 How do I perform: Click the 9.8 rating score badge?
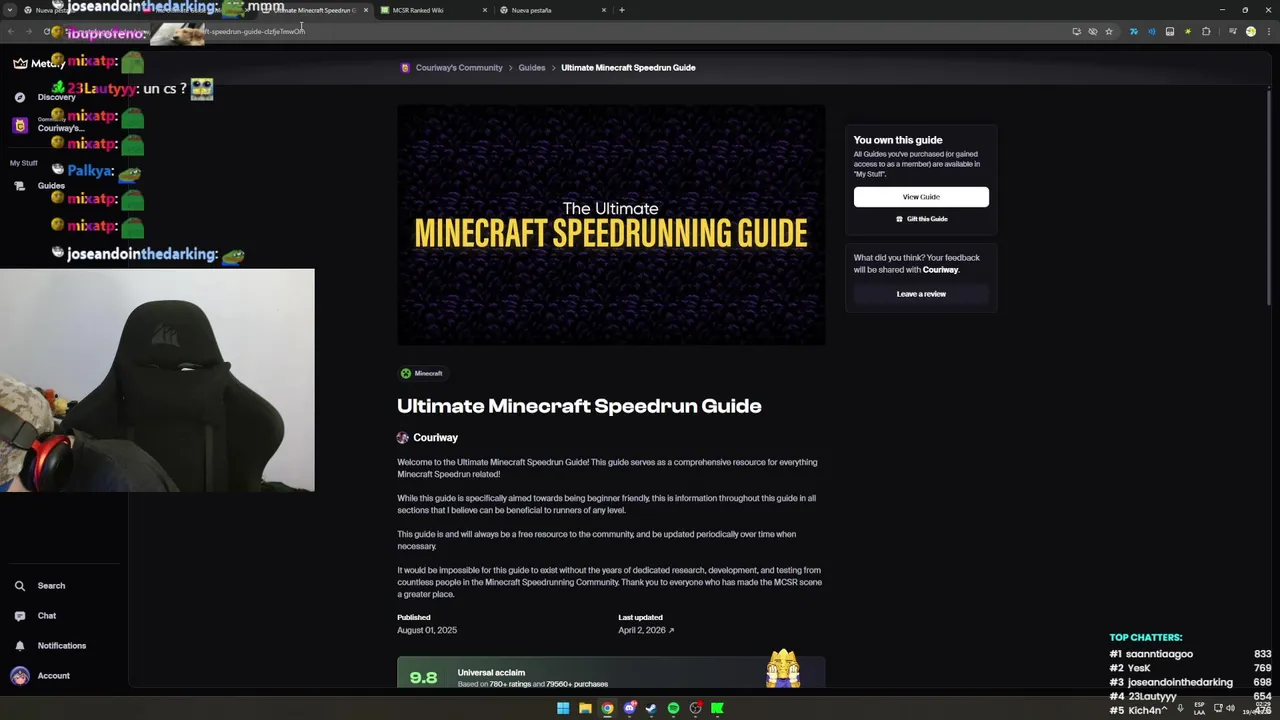coord(423,677)
